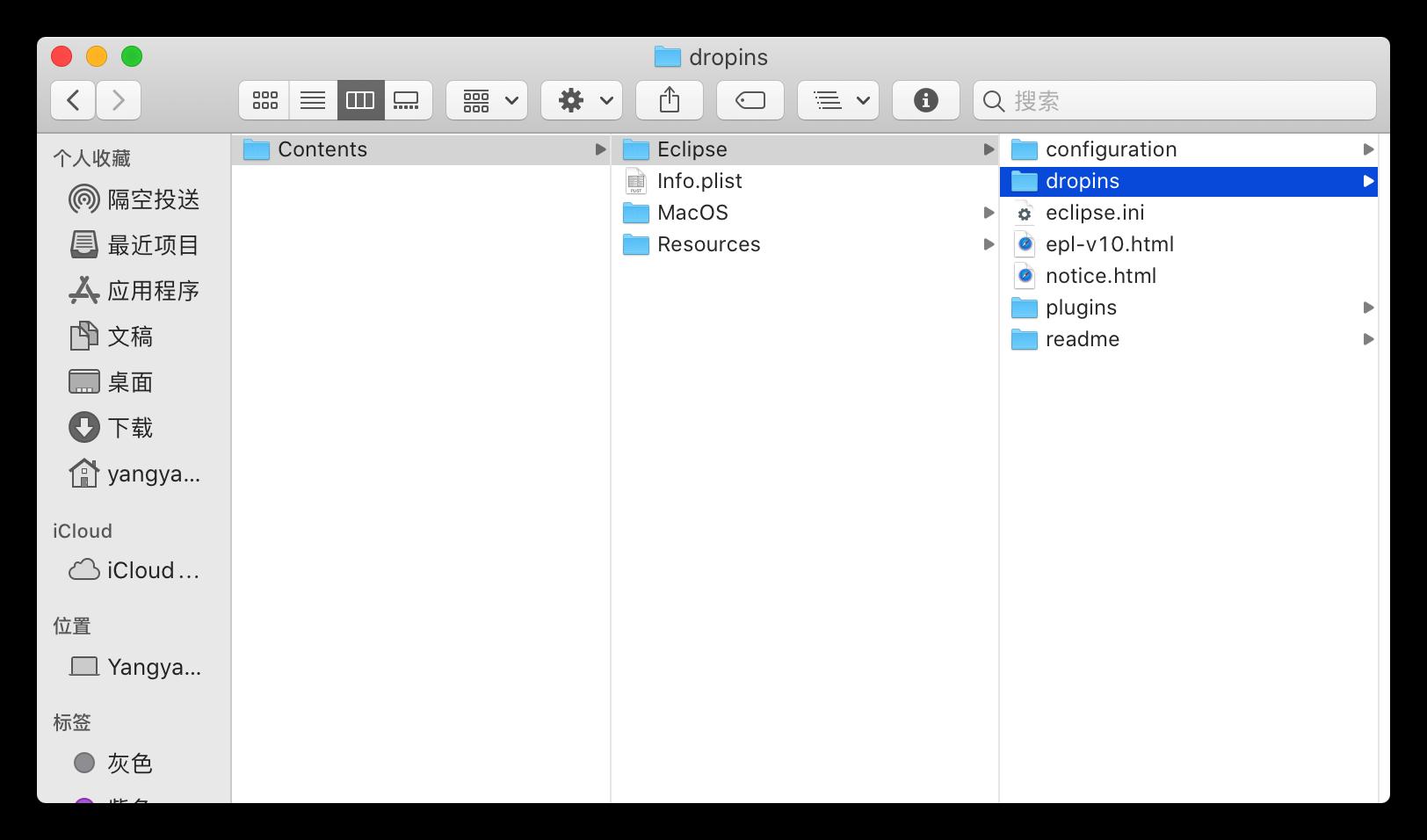Open the yangya... home folder in sidebar
Image resolution: width=1427 pixels, height=840 pixels.
pyautogui.click(x=134, y=474)
